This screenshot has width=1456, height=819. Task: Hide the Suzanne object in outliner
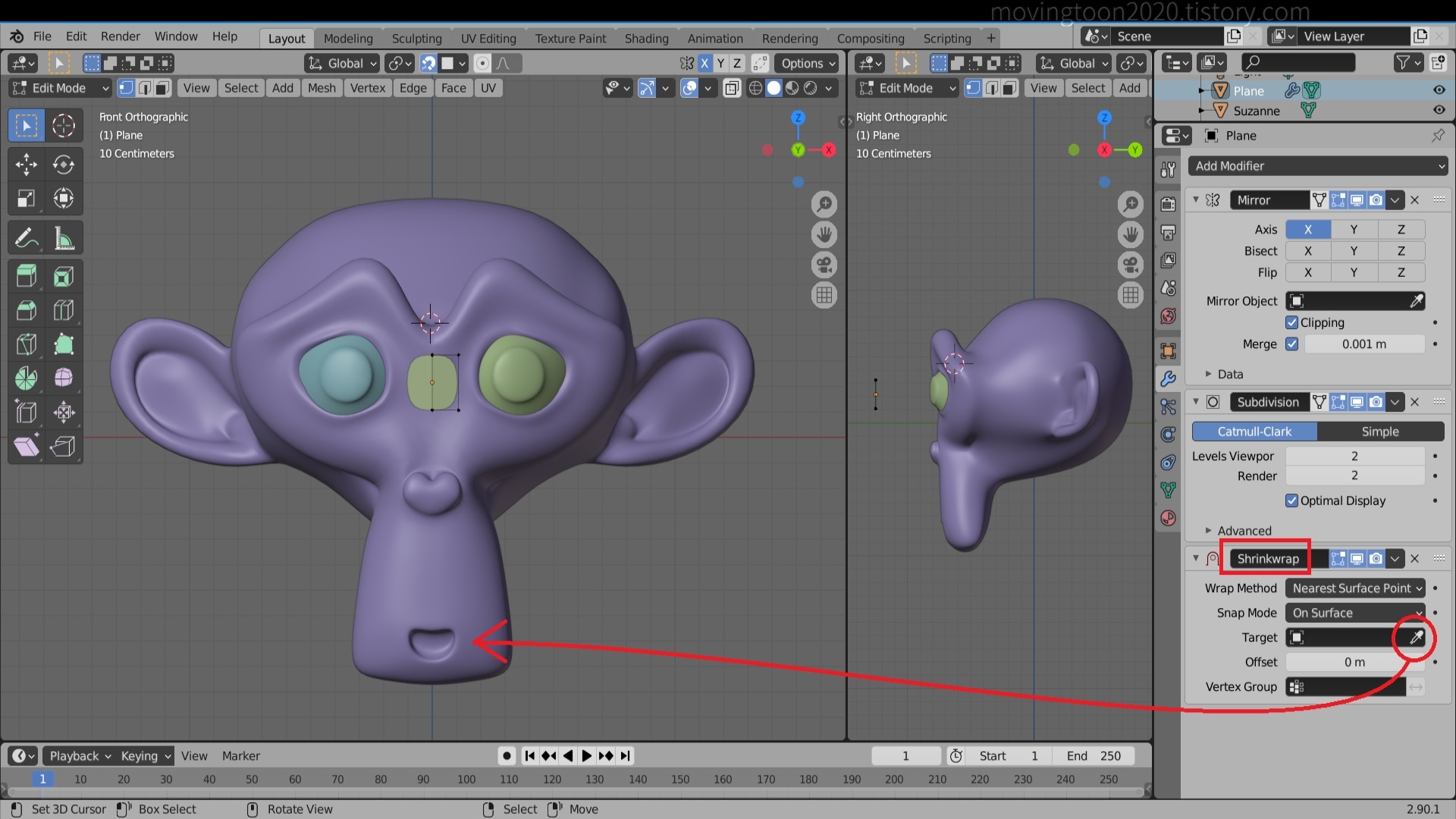point(1439,110)
